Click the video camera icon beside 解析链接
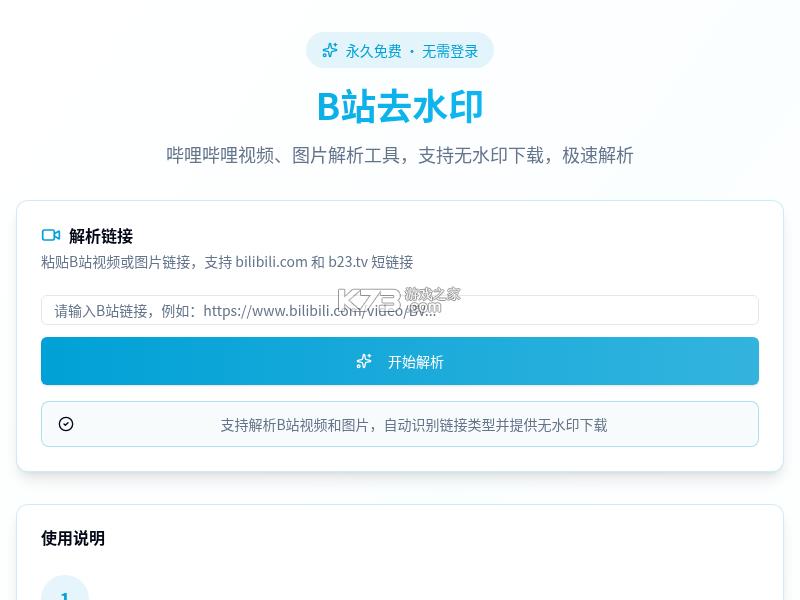 coord(51,235)
